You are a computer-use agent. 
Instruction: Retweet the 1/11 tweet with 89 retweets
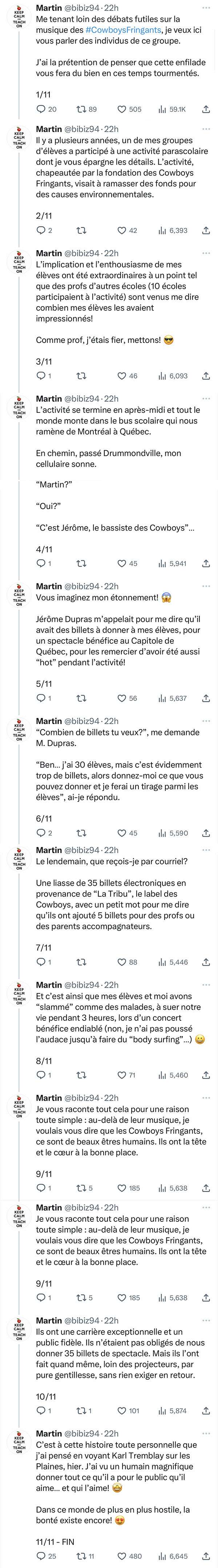click(x=86, y=109)
